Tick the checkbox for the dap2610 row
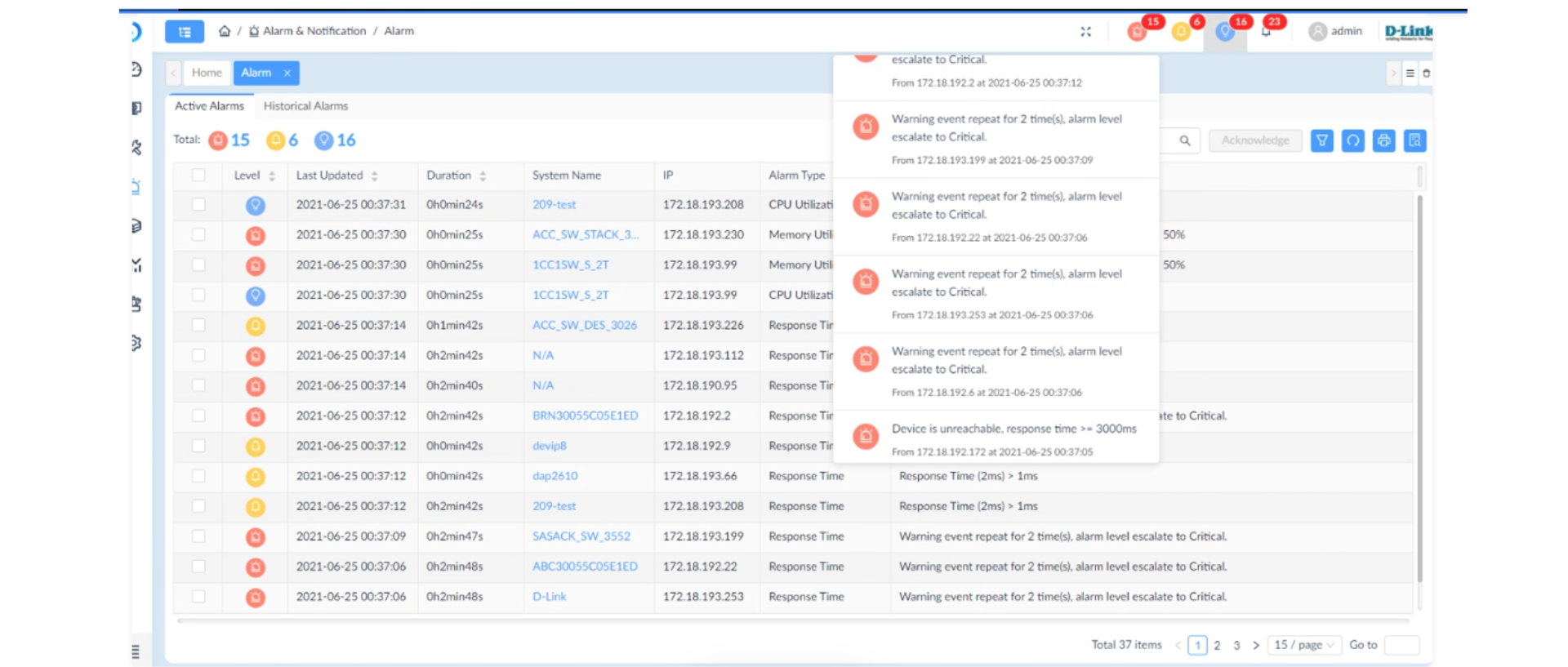Screen dimensions: 1568x667 [x=198, y=476]
